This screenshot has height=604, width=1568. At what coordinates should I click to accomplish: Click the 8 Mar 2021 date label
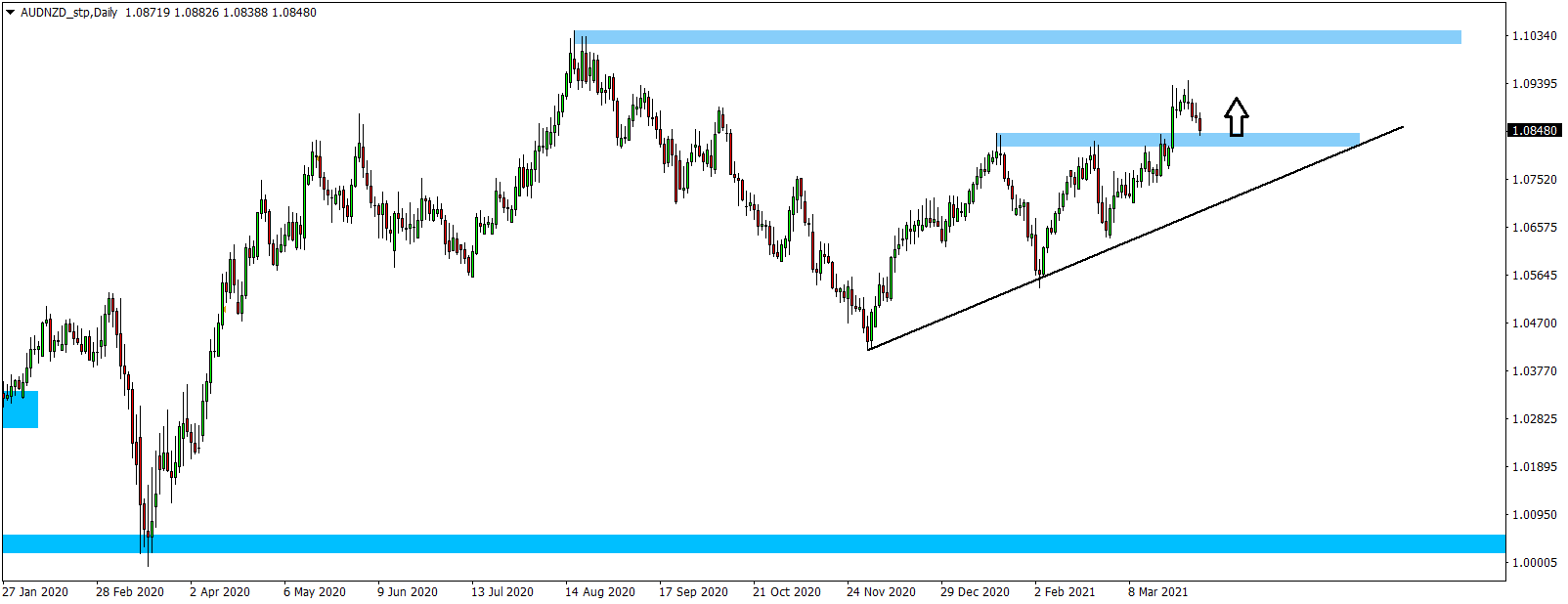tap(1158, 592)
